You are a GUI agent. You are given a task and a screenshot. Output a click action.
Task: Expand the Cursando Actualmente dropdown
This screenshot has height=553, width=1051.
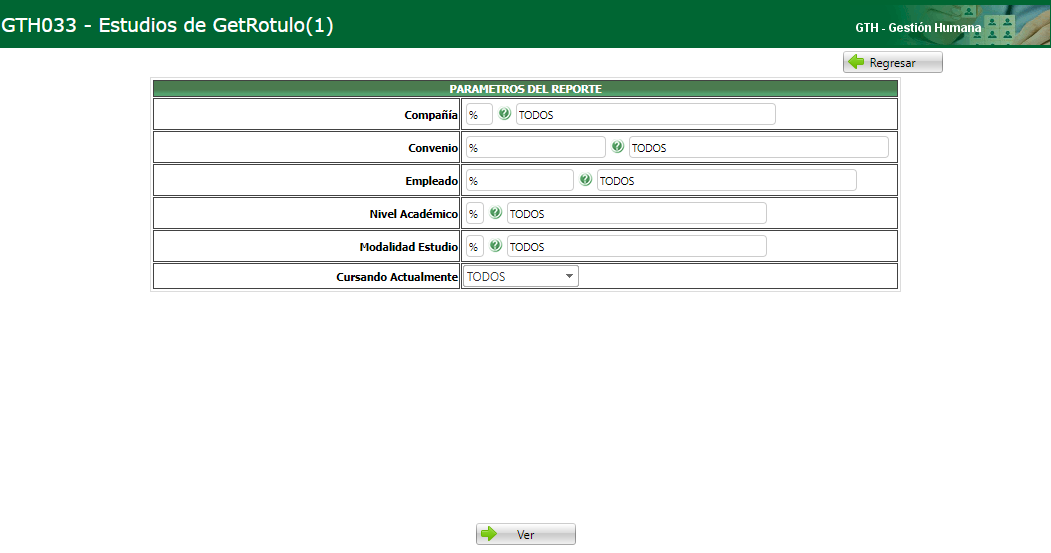click(521, 276)
